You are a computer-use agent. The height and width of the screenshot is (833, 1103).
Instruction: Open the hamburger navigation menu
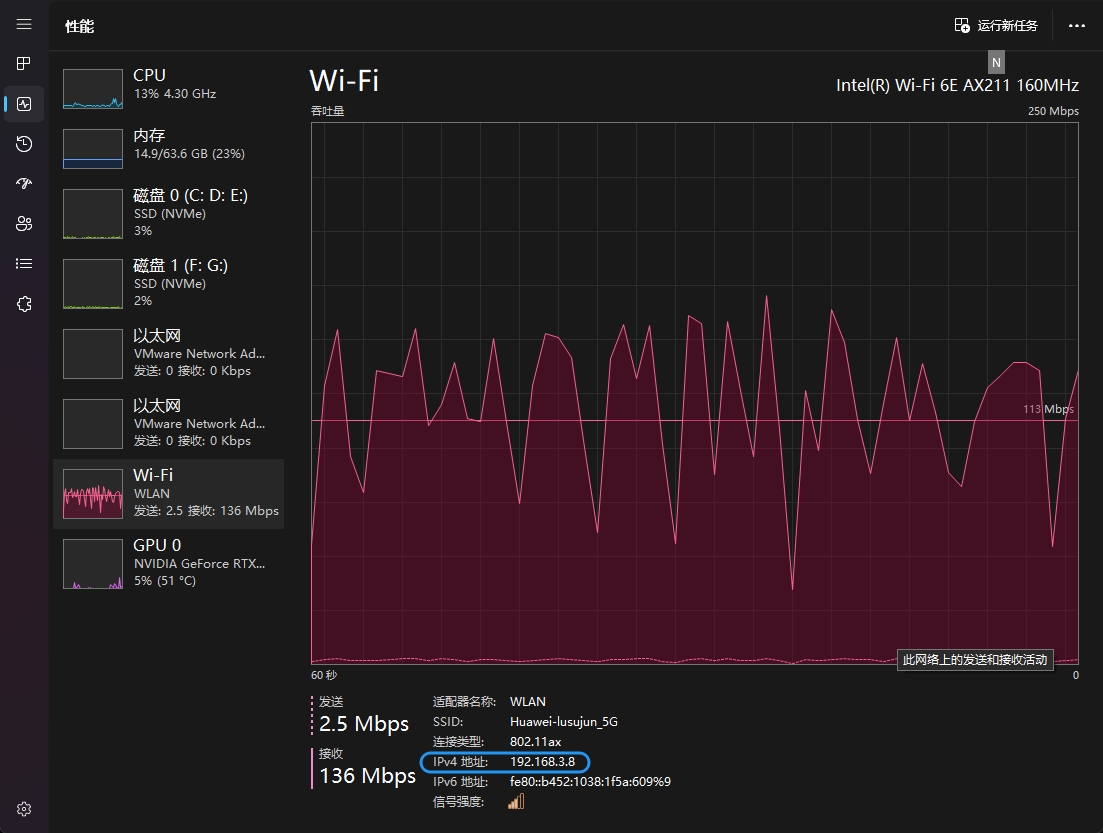(24, 25)
